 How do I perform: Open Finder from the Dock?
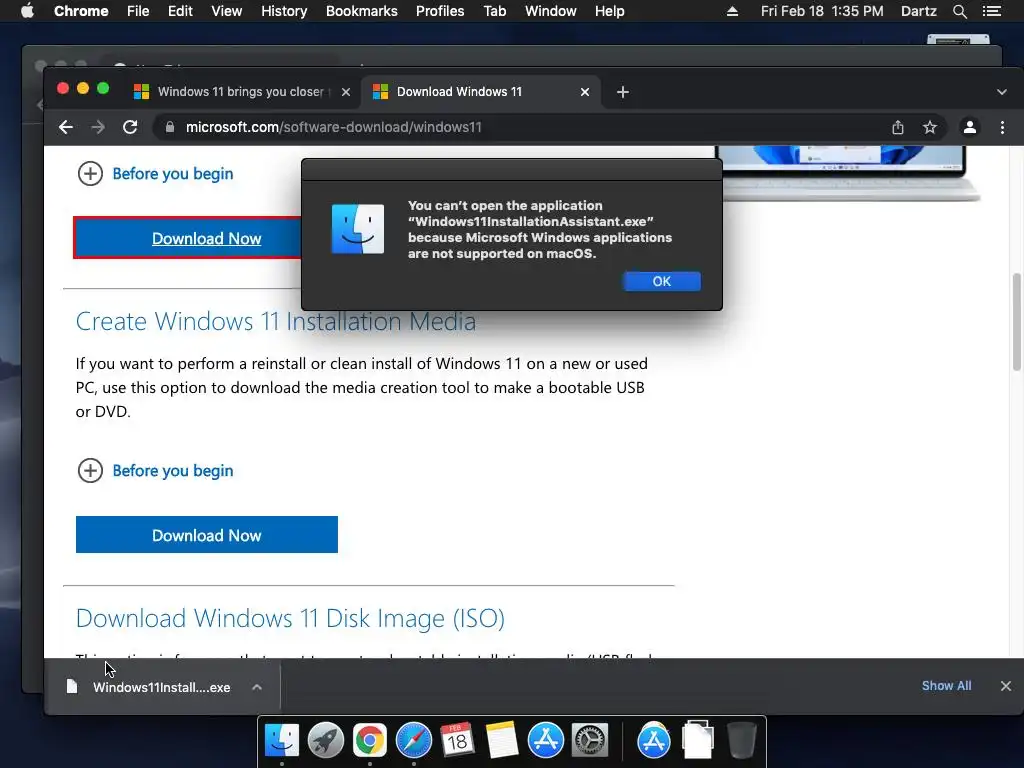click(282, 740)
